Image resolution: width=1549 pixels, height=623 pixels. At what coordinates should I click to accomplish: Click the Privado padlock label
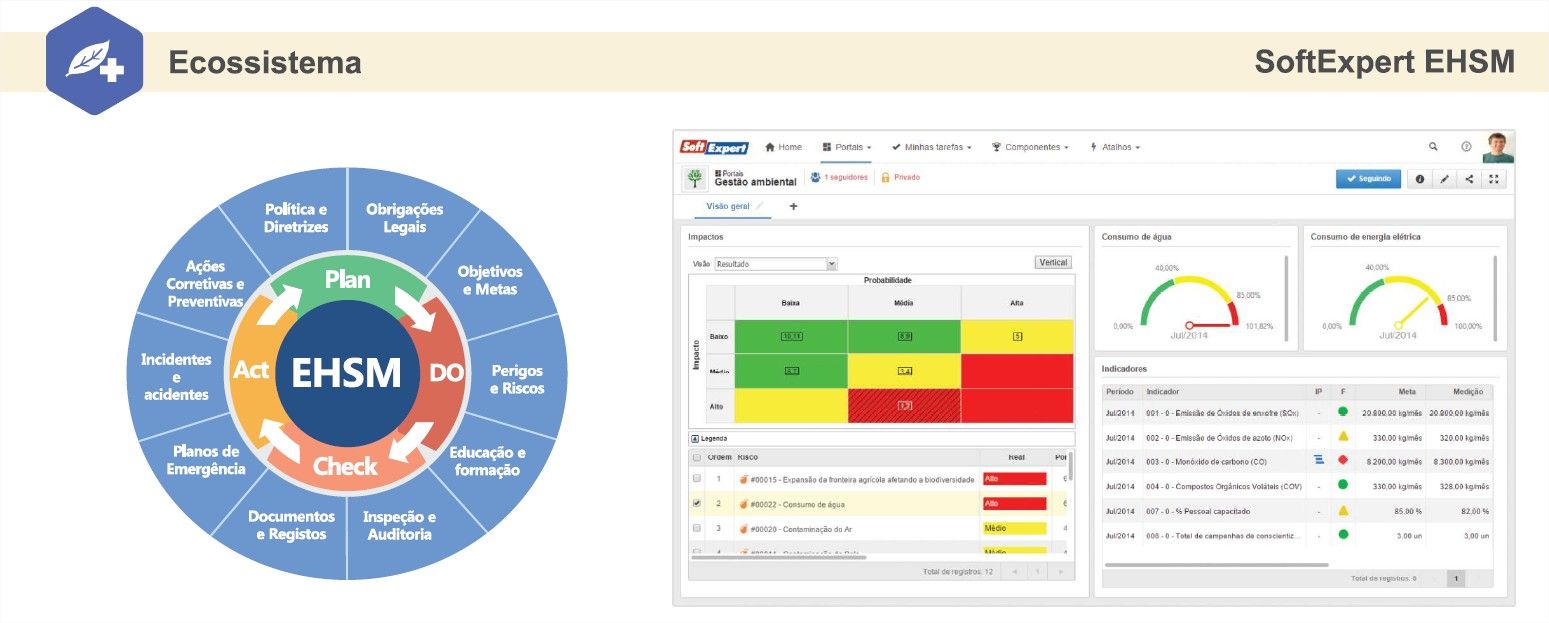click(900, 178)
